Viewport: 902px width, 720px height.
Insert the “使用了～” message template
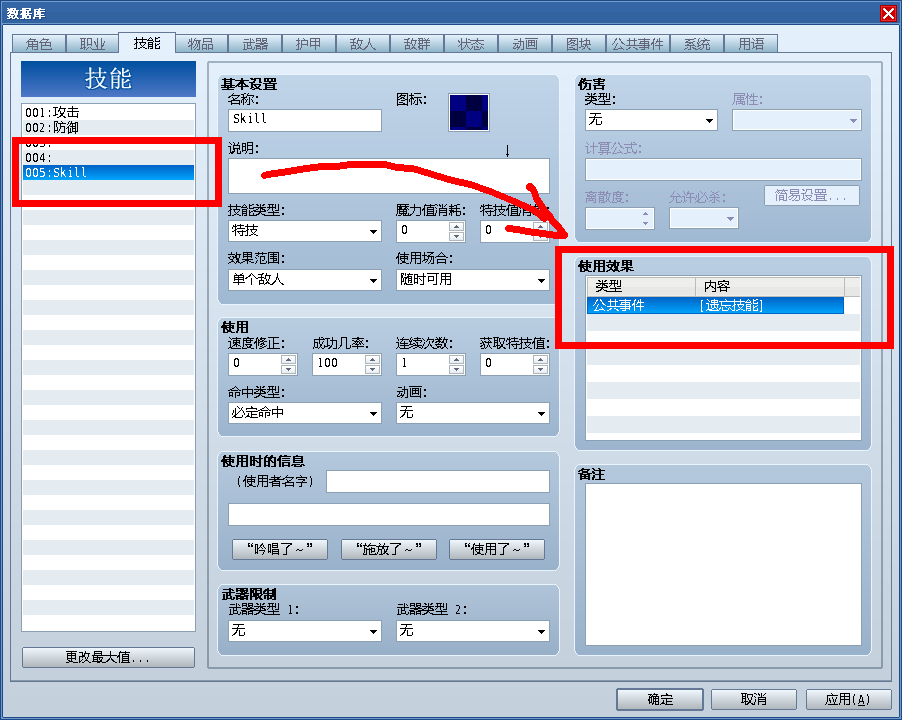[x=497, y=549]
